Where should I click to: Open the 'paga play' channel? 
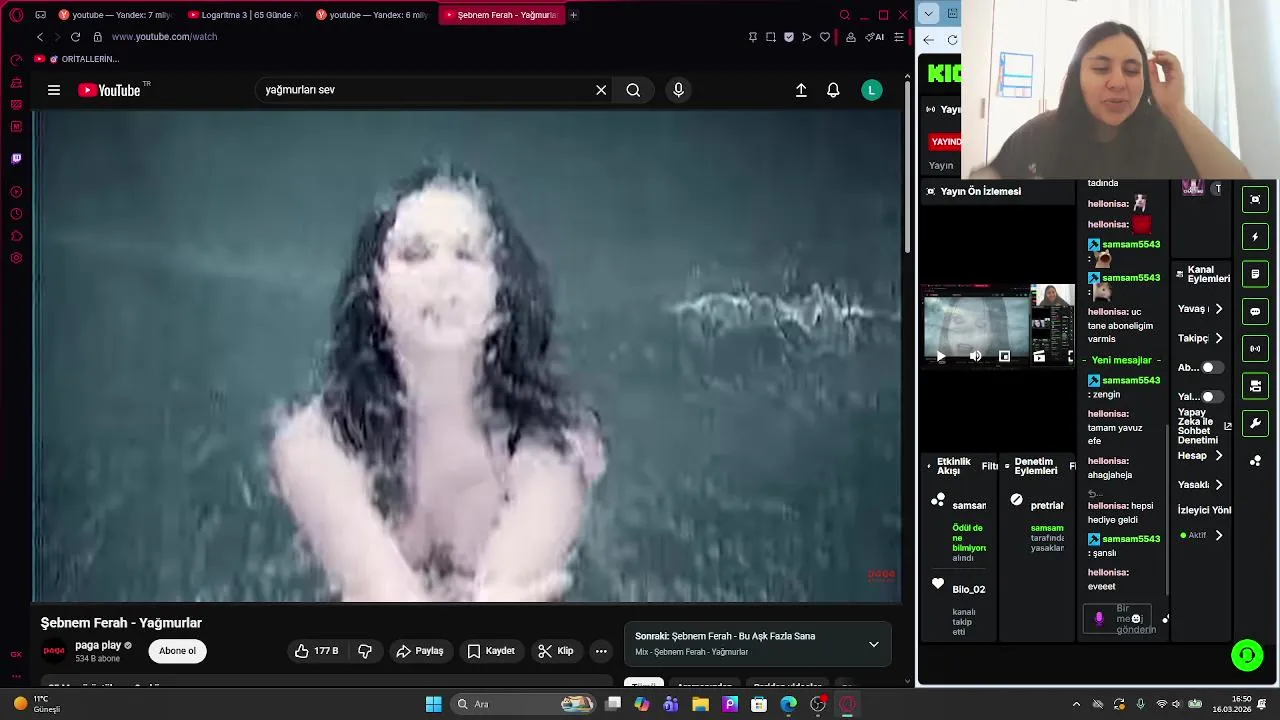(x=98, y=645)
